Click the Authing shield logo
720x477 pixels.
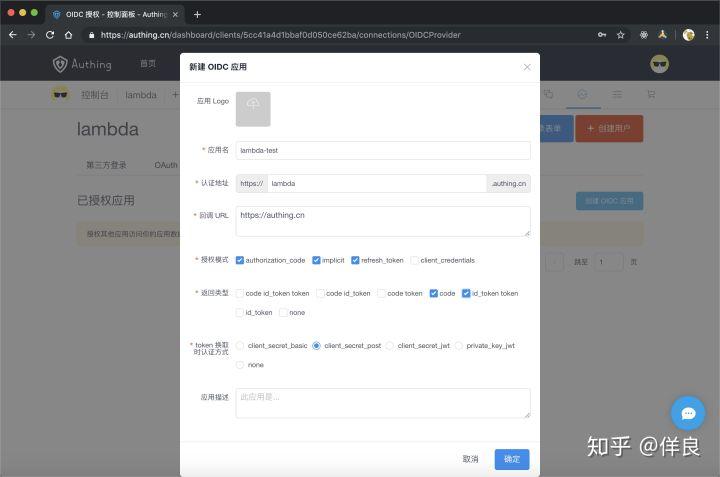pos(60,64)
